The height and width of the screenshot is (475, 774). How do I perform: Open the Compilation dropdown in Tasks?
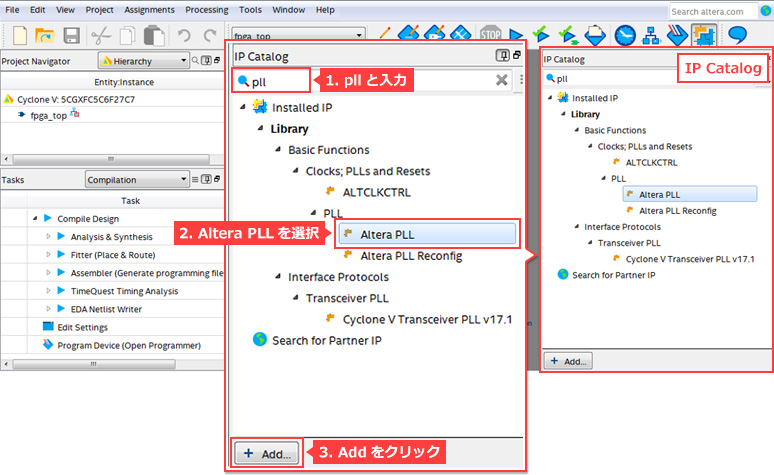click(x=137, y=180)
